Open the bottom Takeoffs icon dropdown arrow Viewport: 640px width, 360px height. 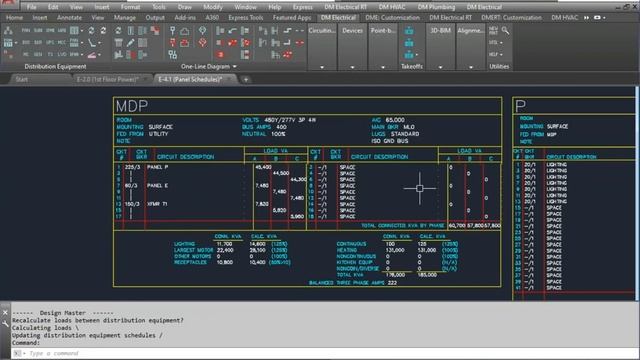pos(417,55)
